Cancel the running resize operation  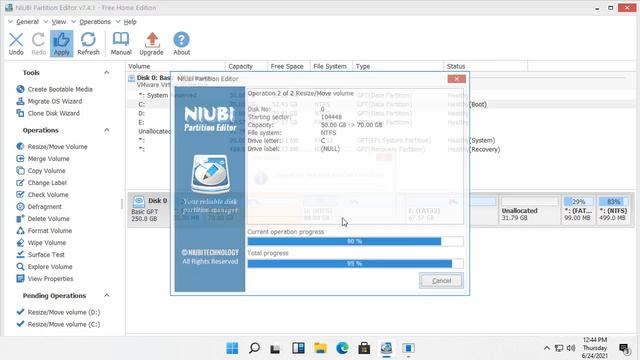441,281
